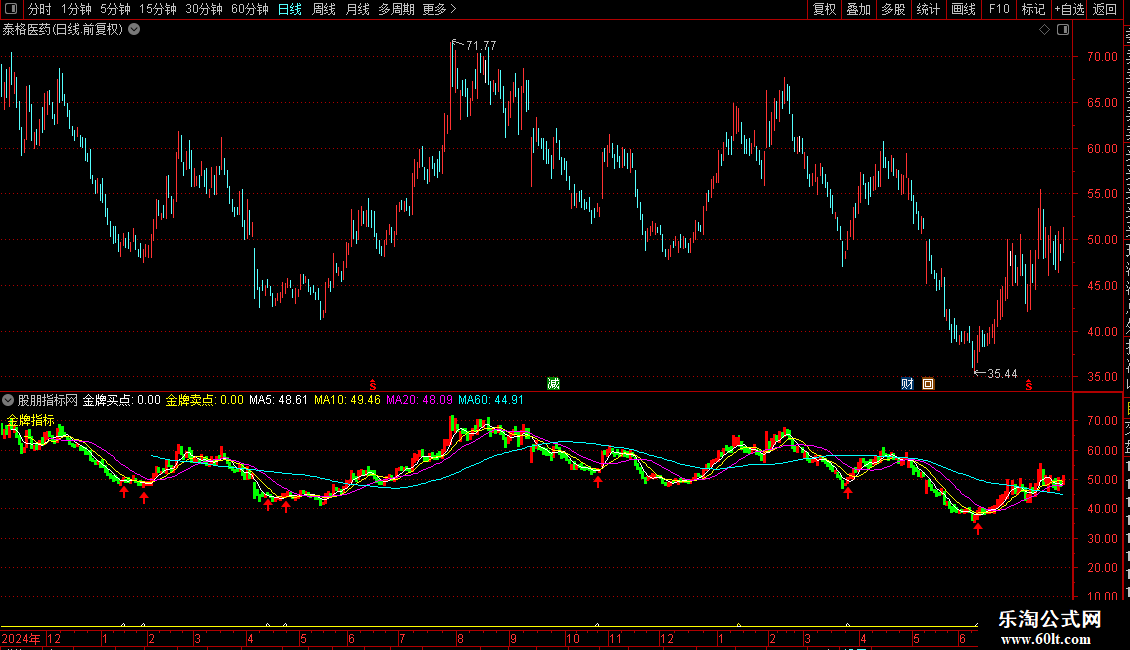1130x650 pixels.
Task: Click the 多股 multi-stock button
Action: click(x=894, y=9)
